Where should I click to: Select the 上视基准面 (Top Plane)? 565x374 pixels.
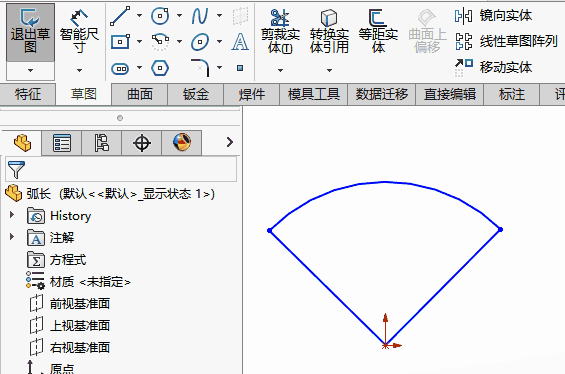[x=69, y=326]
